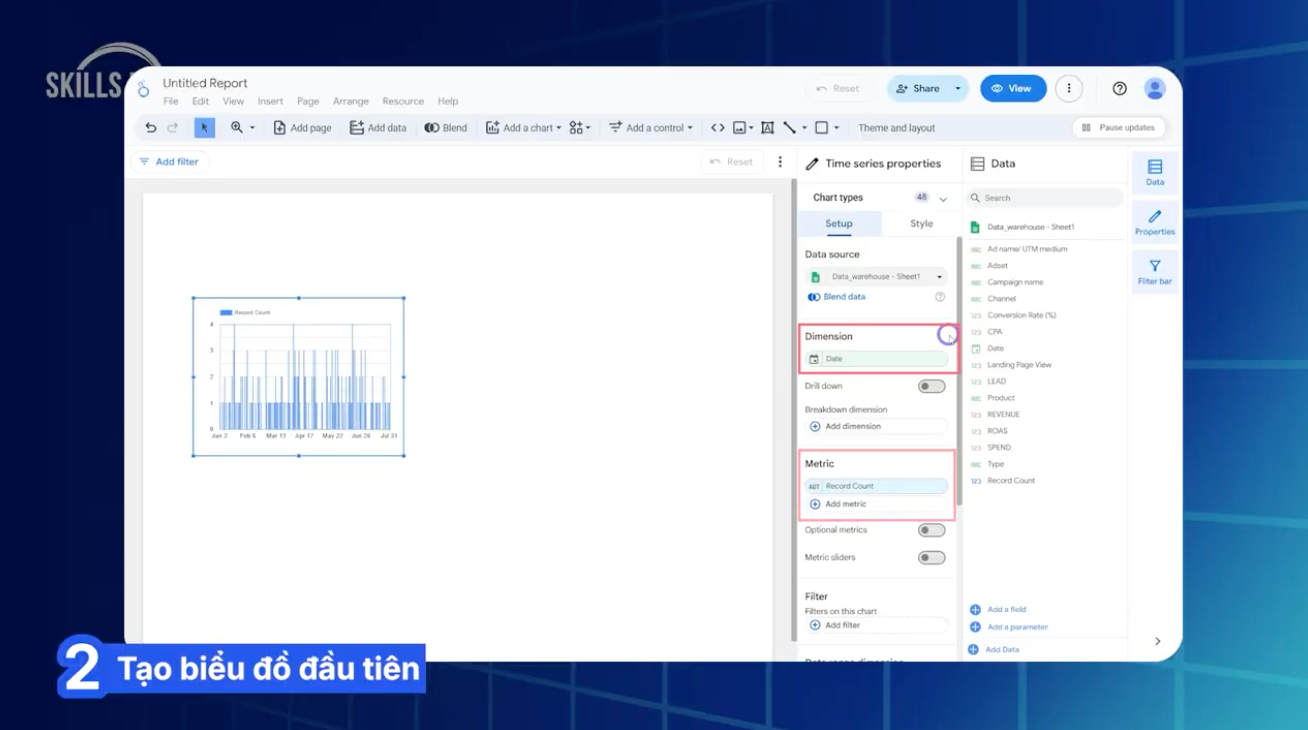The image size is (1308, 730).
Task: Enable the Optional metrics toggle
Action: click(x=931, y=529)
